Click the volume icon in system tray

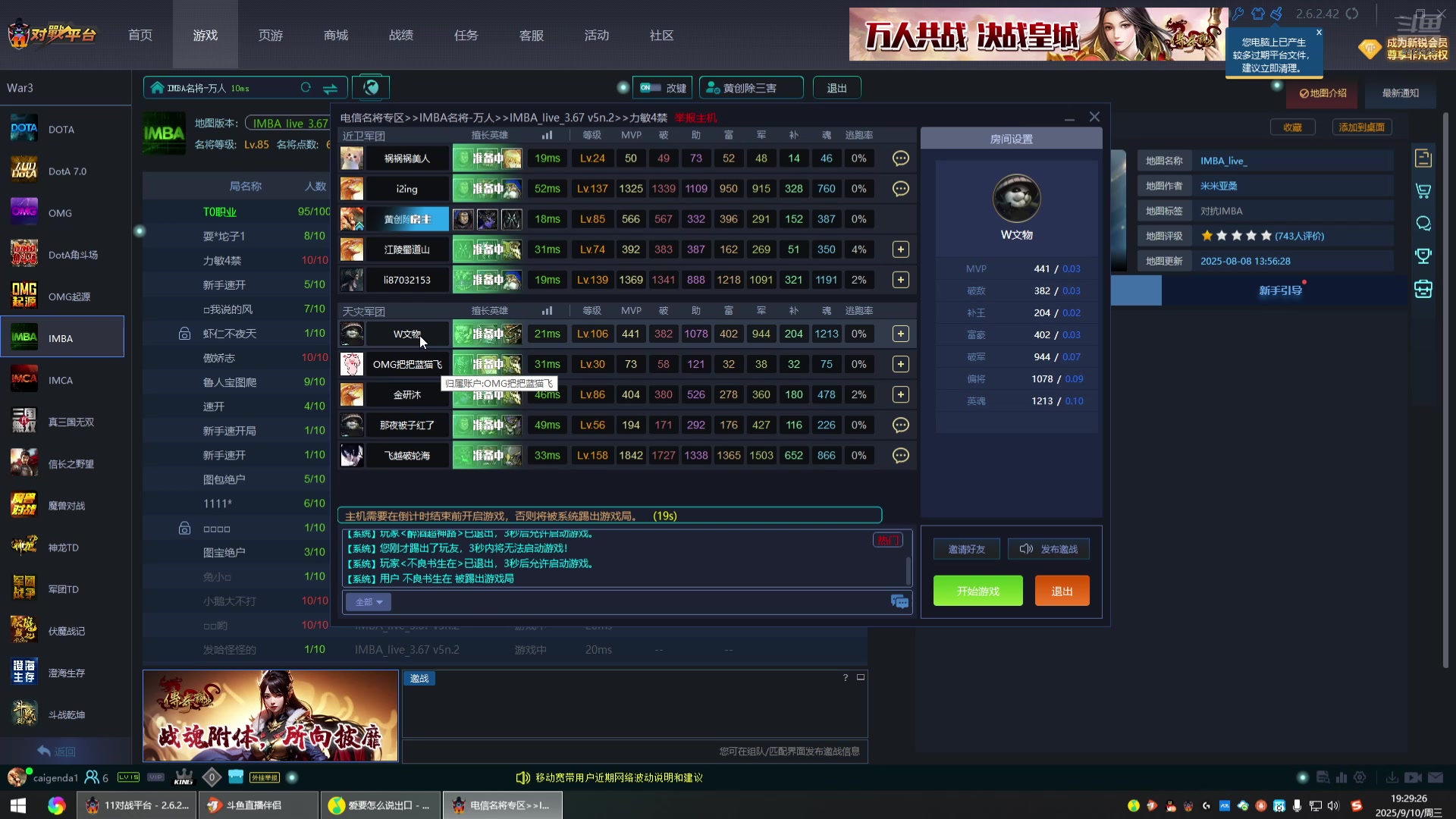click(x=1333, y=805)
